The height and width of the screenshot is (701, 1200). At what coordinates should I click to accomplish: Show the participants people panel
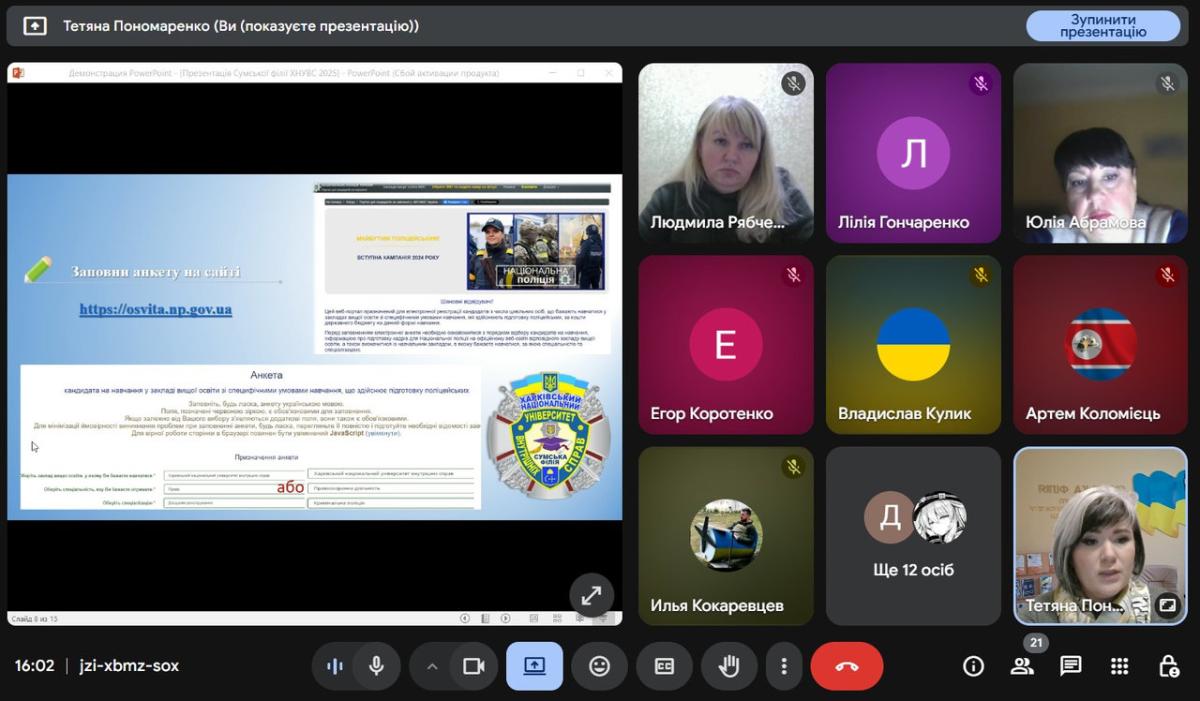coord(1022,666)
